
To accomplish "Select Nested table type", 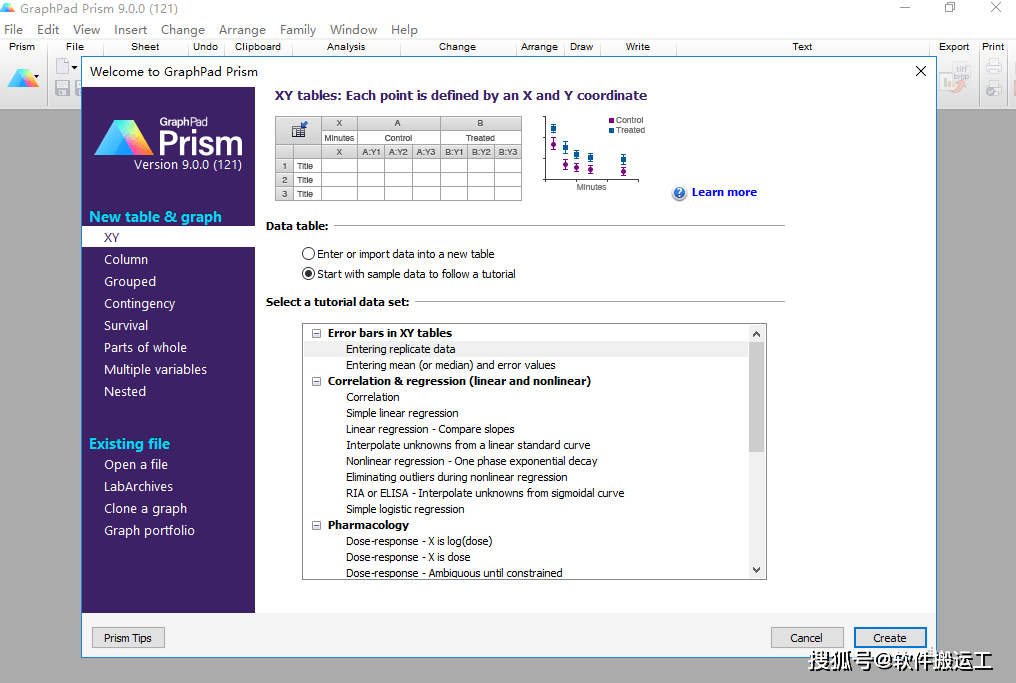I will point(124,391).
